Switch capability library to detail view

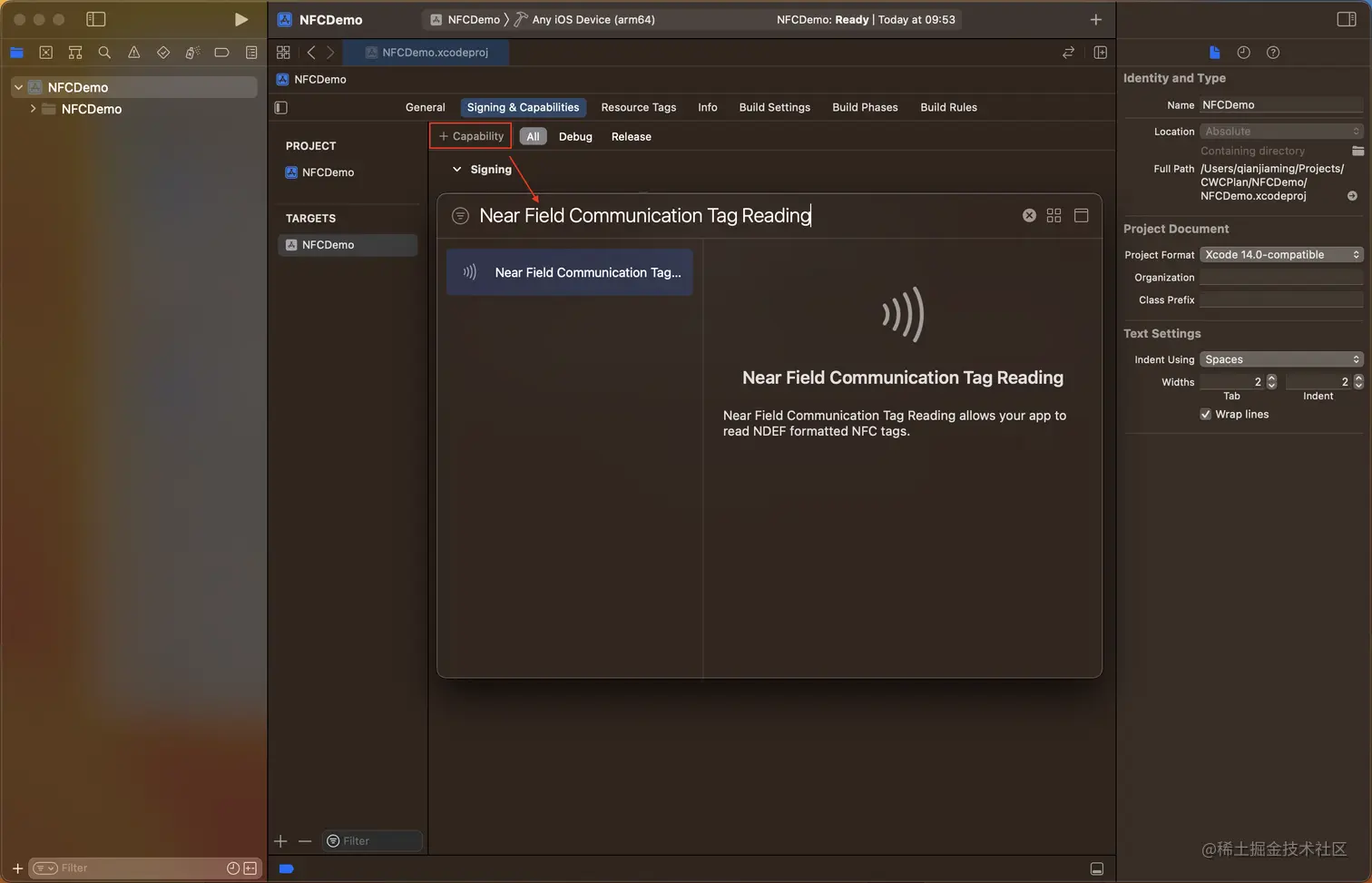click(1082, 215)
